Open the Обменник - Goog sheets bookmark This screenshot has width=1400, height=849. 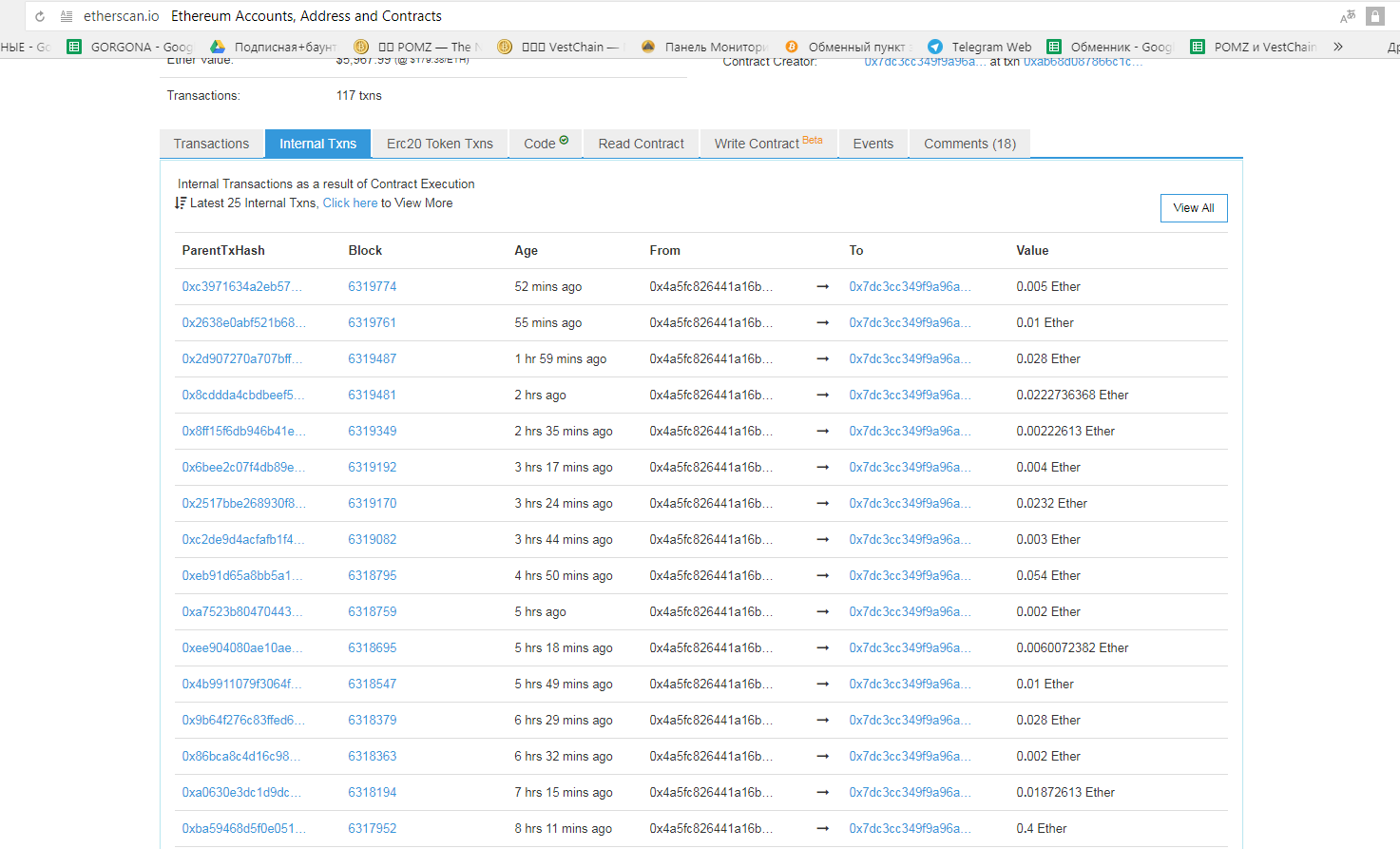point(1110,47)
